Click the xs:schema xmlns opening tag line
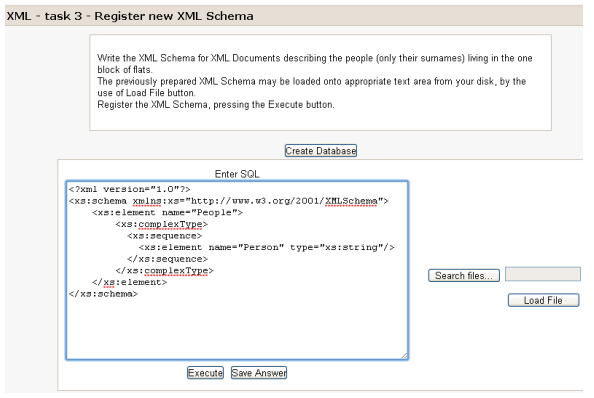The image size is (594, 398). [228, 201]
